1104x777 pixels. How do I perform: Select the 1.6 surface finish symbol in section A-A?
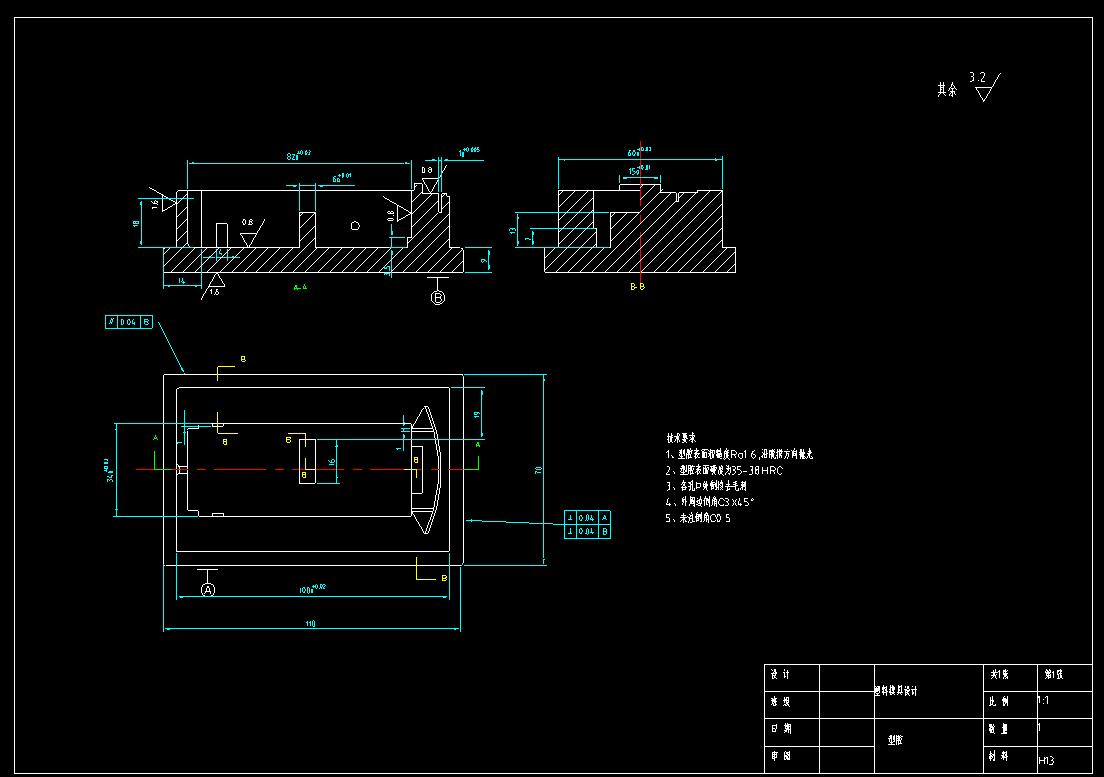click(215, 282)
